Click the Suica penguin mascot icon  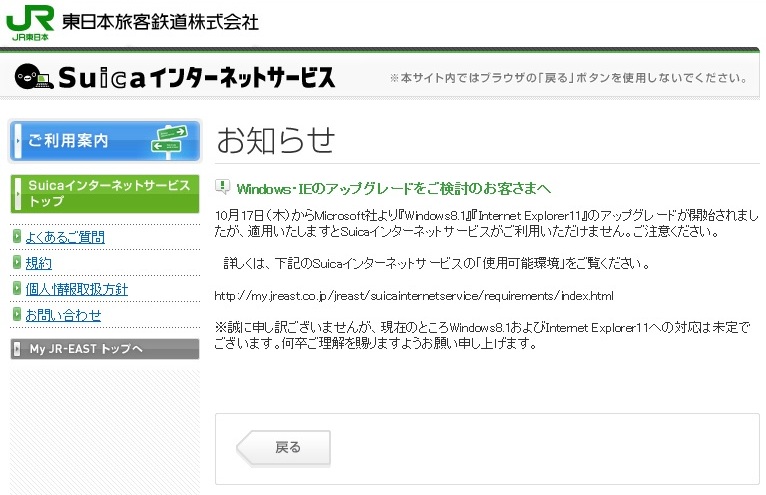coord(34,77)
